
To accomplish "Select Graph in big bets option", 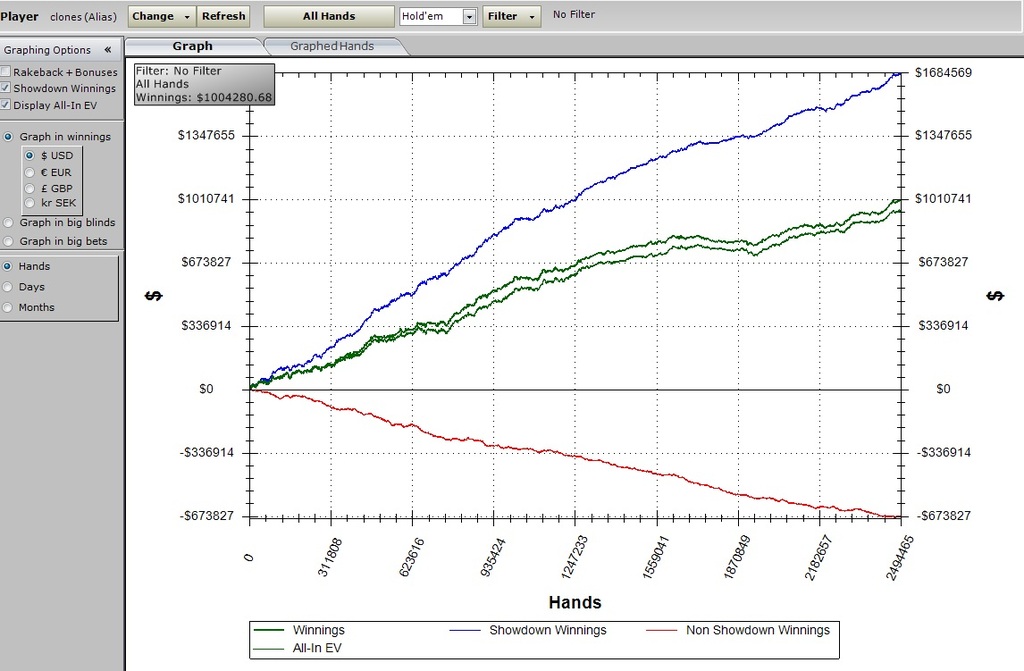I will (x=9, y=241).
